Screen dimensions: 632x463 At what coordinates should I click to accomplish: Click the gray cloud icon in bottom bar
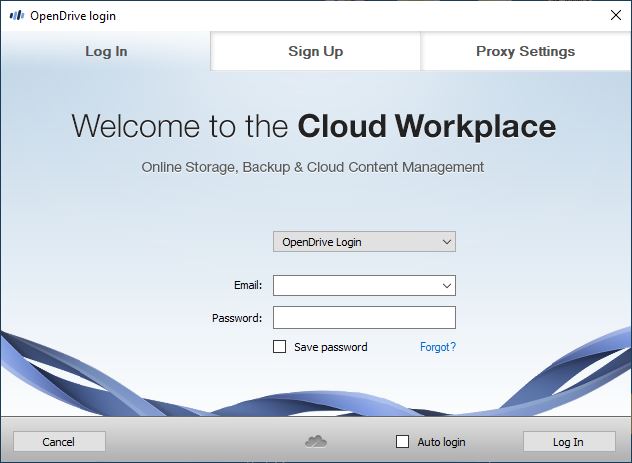(316, 441)
